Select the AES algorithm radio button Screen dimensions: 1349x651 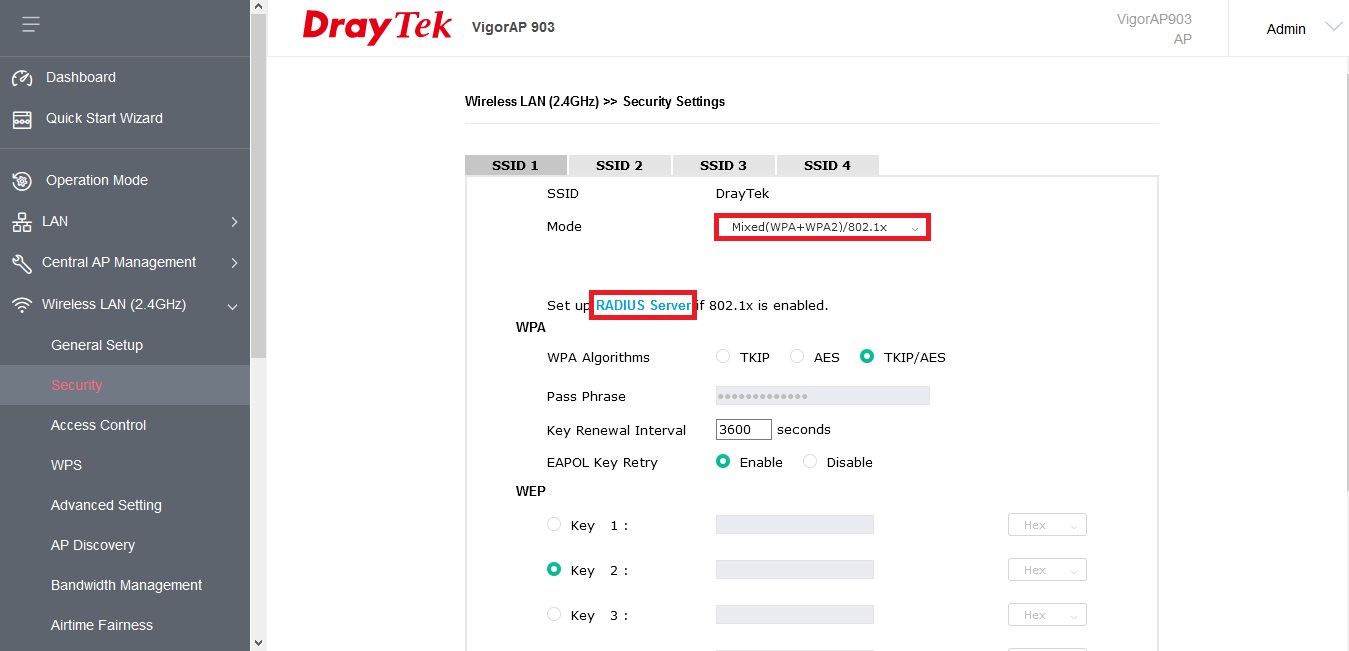pos(797,357)
